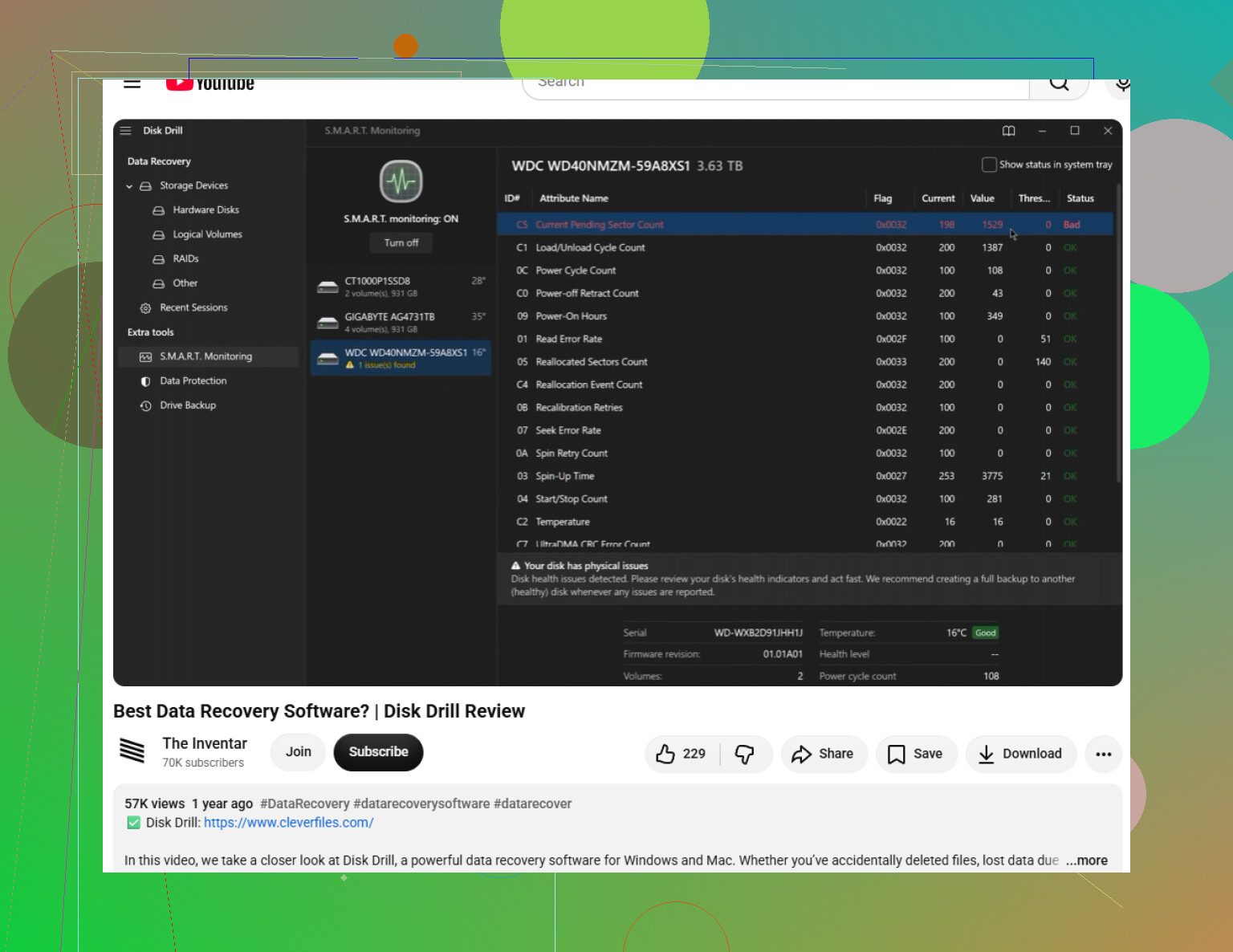Click the Storage Devices drive icon

146,186
